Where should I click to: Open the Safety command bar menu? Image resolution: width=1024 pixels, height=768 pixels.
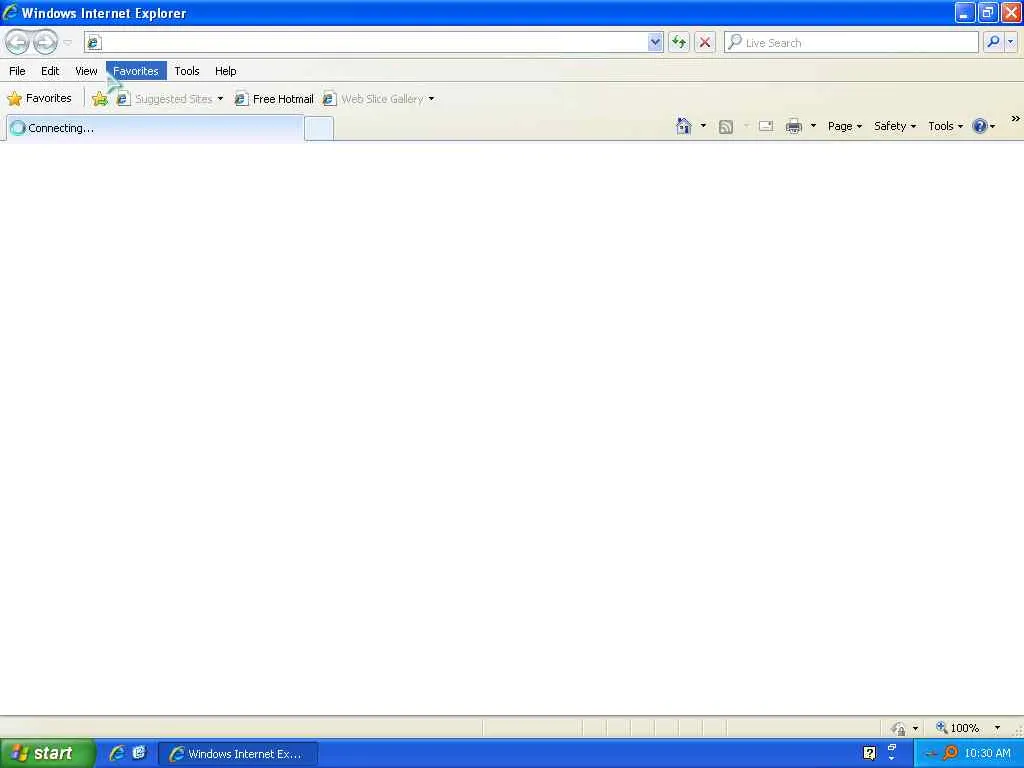(x=895, y=126)
